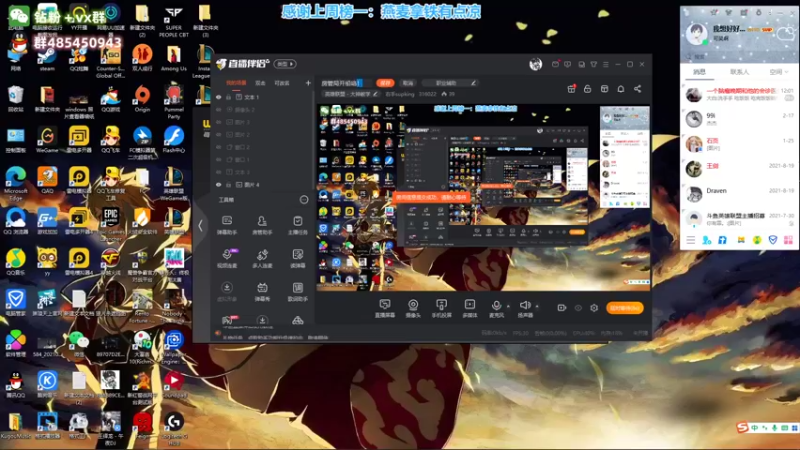This screenshot has height=450, width=800.
Task: Open the 视频连麦 tool
Action: tap(227, 258)
